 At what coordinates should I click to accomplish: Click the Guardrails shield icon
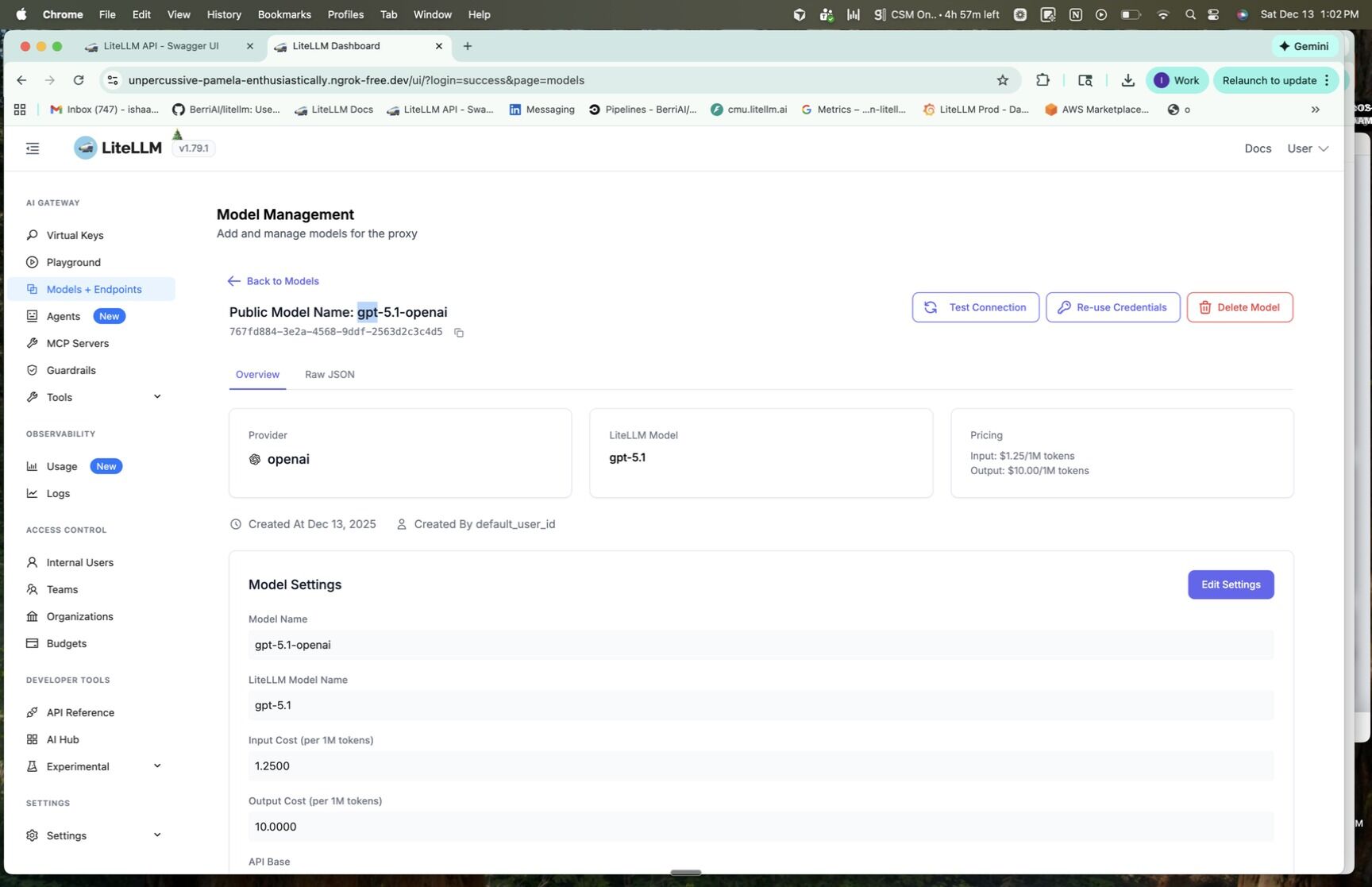click(33, 370)
